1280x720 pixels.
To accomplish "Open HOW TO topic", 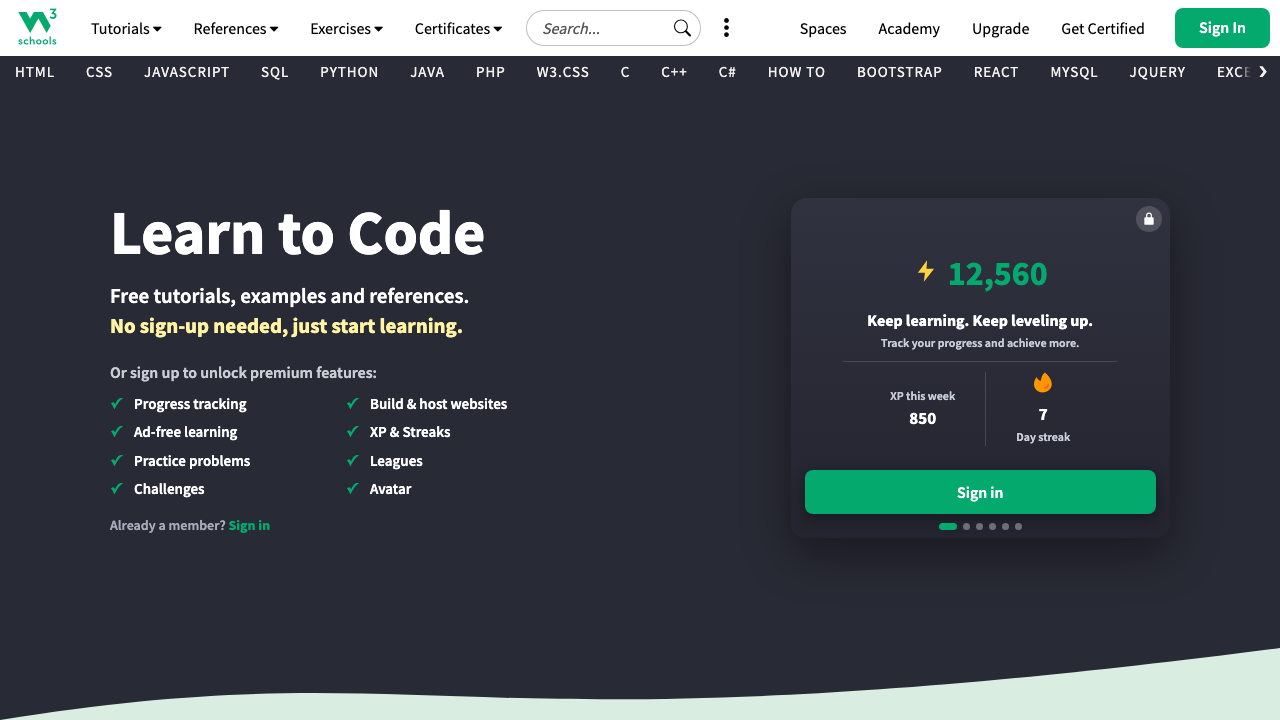I will tap(797, 72).
